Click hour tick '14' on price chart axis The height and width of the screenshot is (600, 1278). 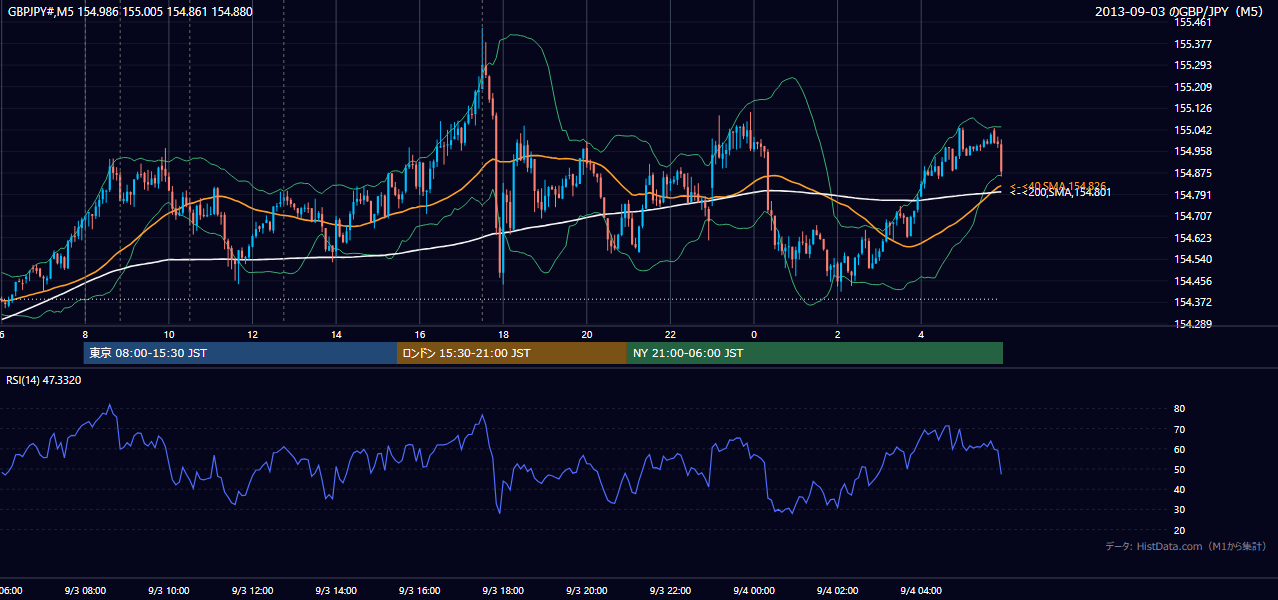point(336,334)
